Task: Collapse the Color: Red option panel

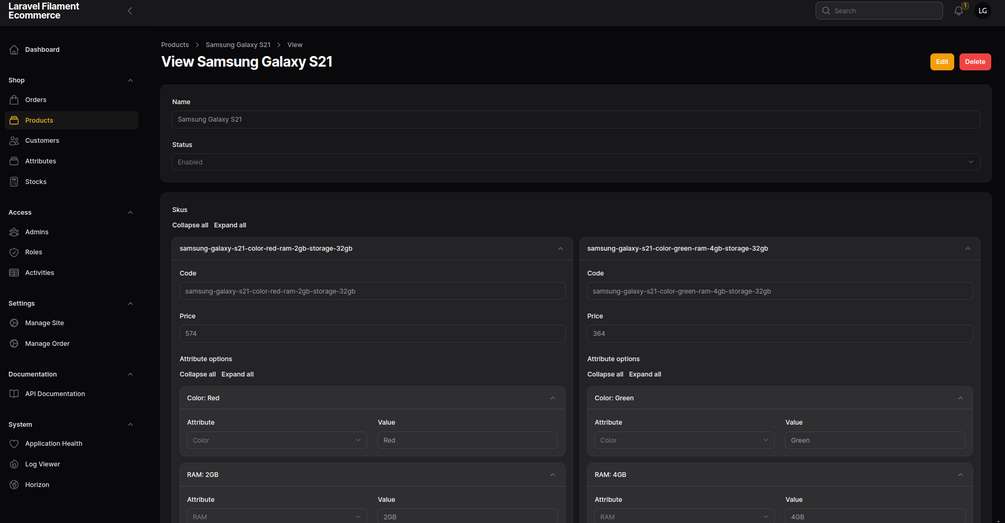Action: pos(552,398)
